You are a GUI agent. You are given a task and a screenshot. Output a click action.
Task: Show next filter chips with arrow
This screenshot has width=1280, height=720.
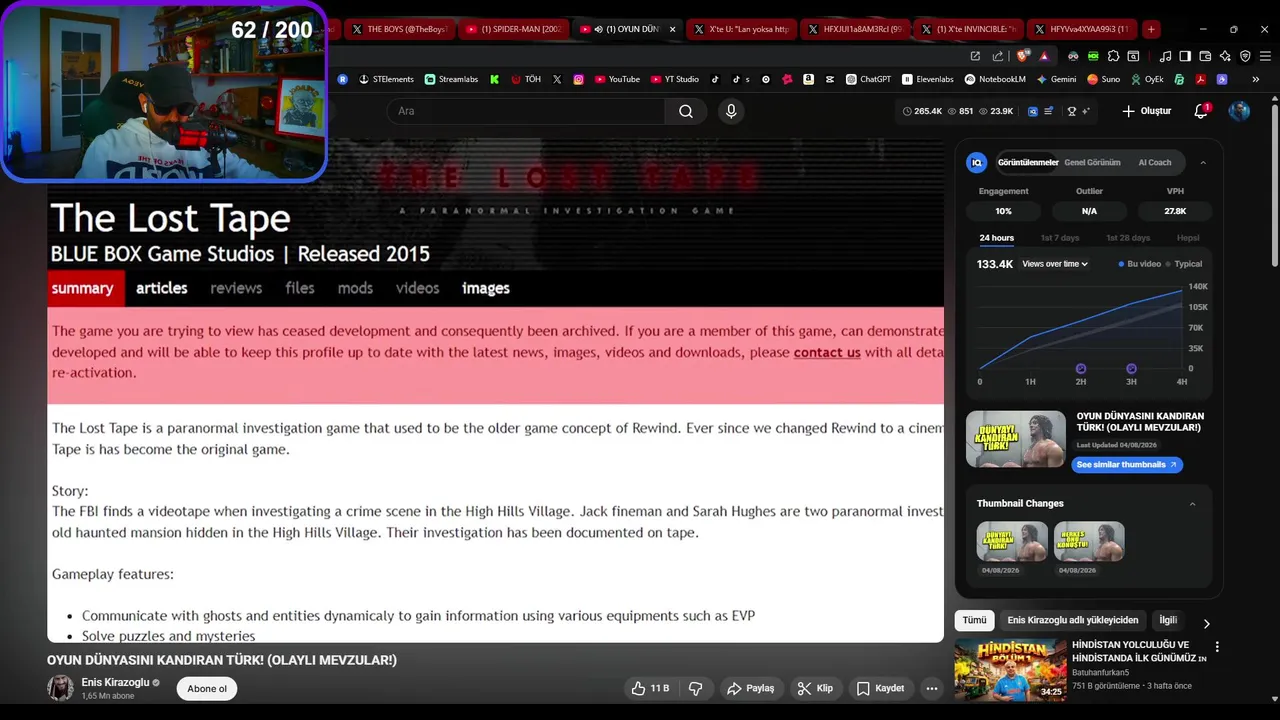coord(1206,624)
